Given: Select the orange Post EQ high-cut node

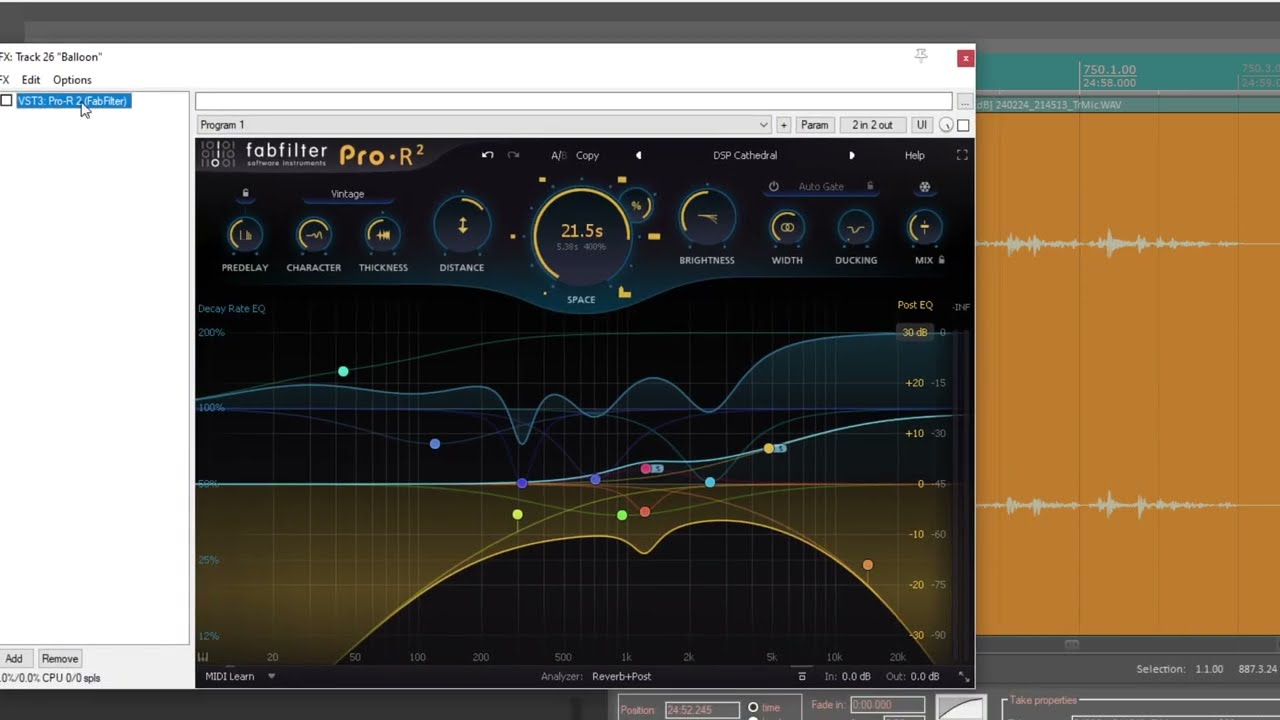Looking at the screenshot, I should click(x=868, y=566).
